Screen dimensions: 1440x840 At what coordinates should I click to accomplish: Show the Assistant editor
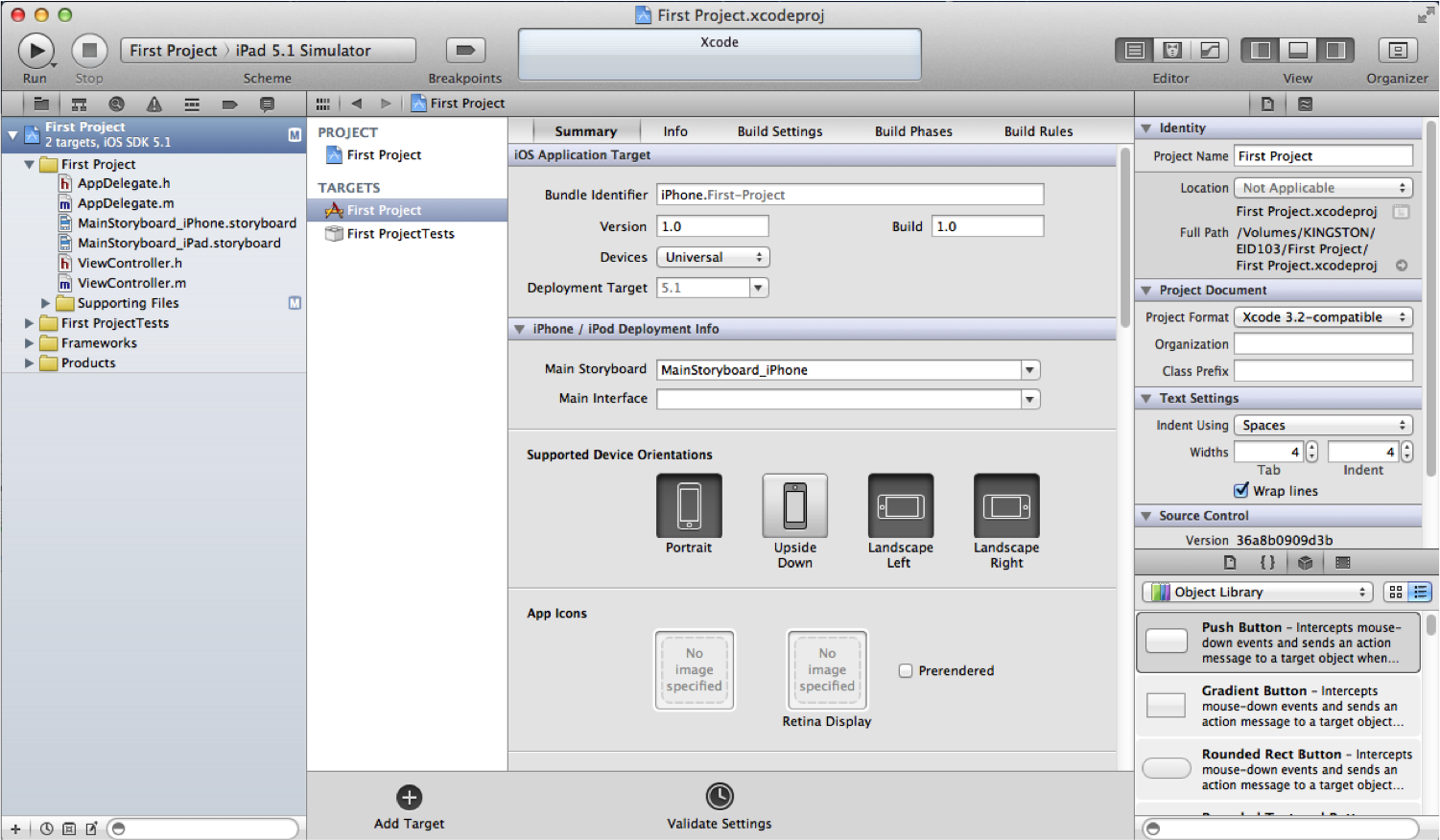pos(1171,50)
